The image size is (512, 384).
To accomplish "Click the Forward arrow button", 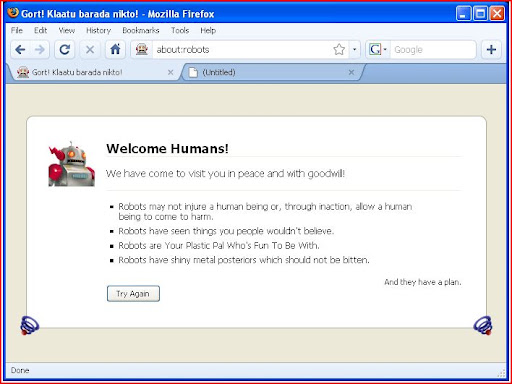I will [40, 50].
